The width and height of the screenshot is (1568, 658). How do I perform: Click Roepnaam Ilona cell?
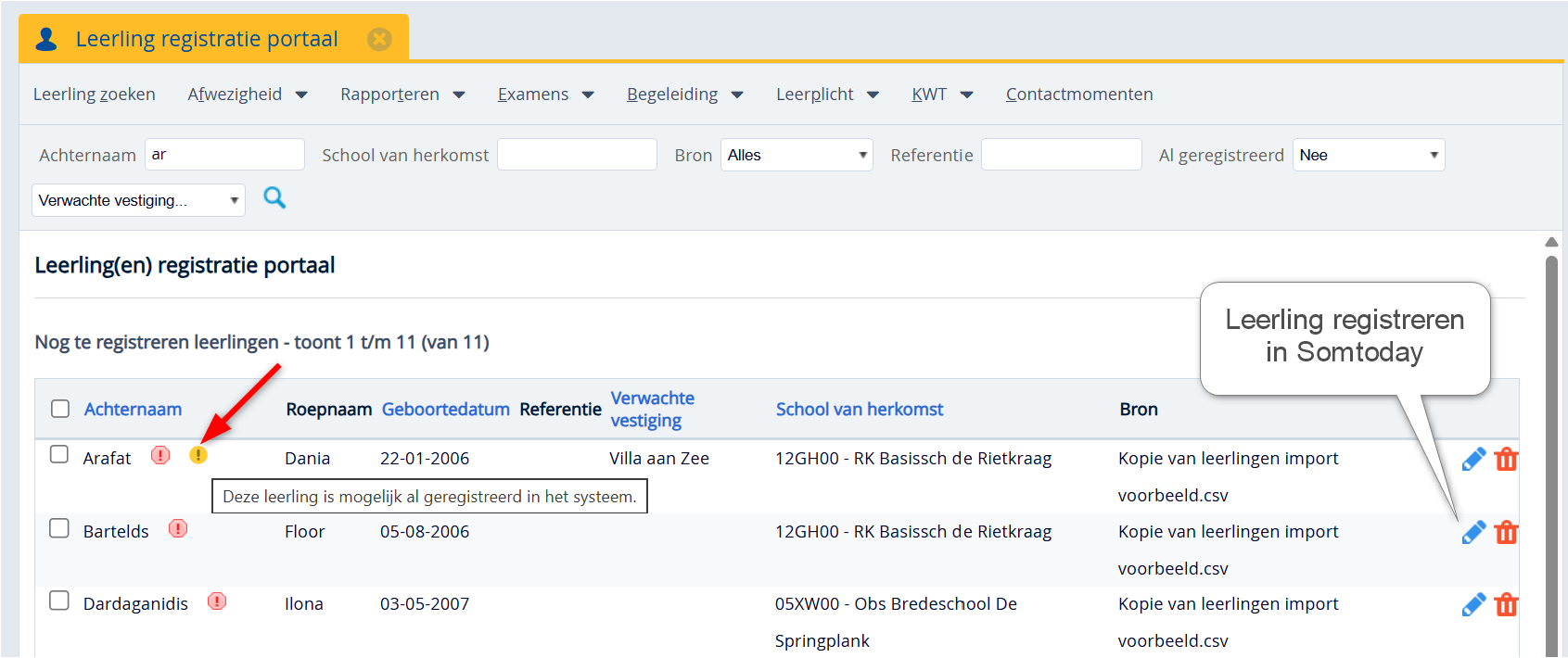(x=303, y=603)
